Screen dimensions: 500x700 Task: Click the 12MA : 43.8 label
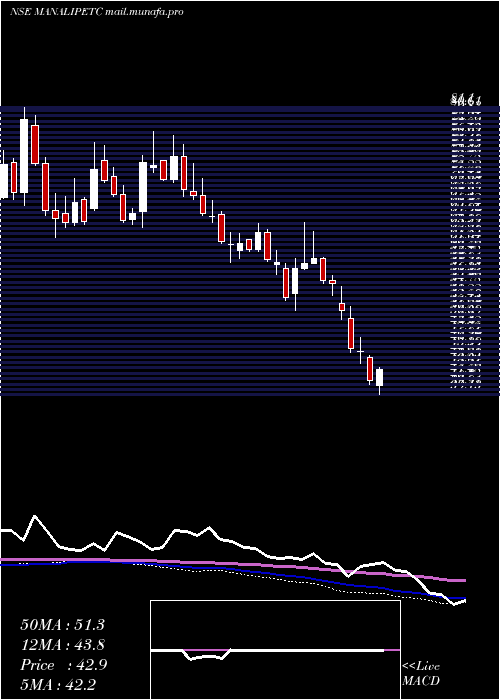(62, 645)
